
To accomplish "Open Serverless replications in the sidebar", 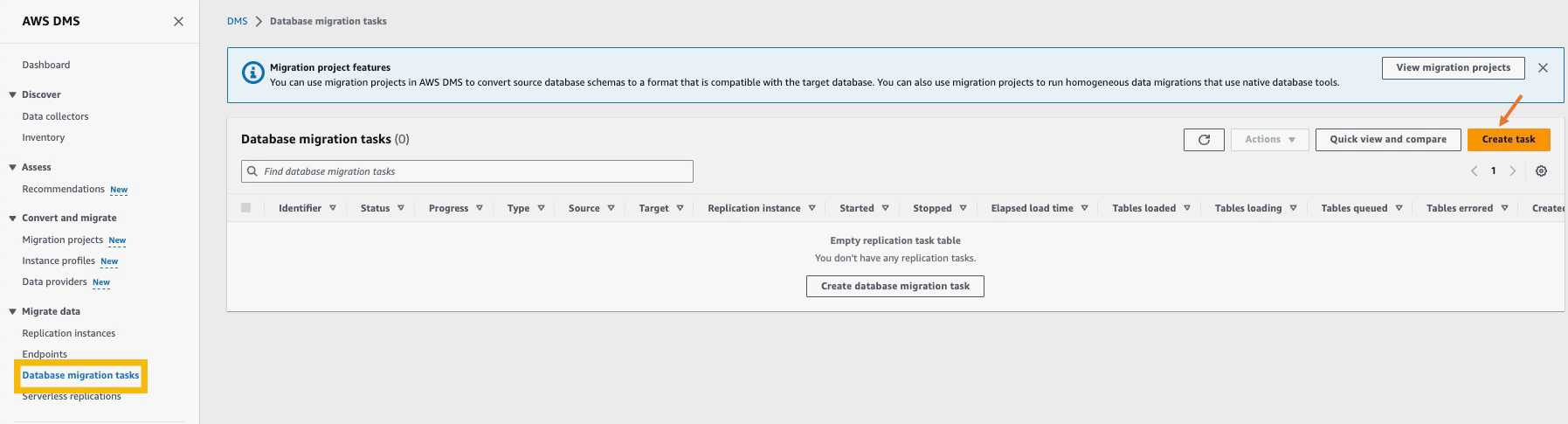I will (72, 396).
